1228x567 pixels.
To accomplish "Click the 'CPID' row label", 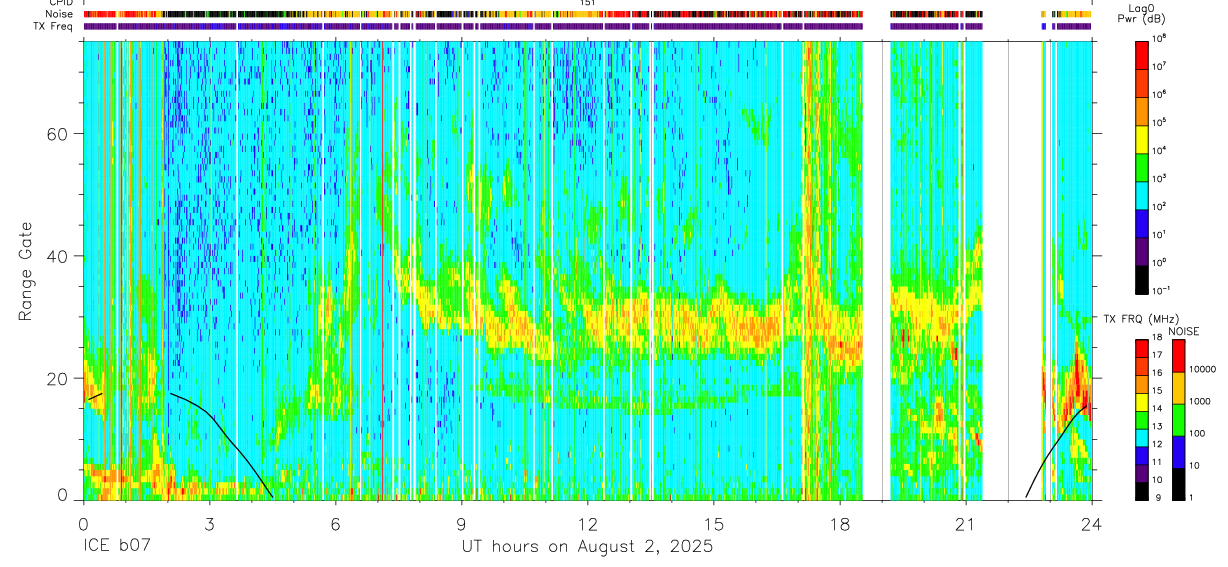I will [61, 3].
